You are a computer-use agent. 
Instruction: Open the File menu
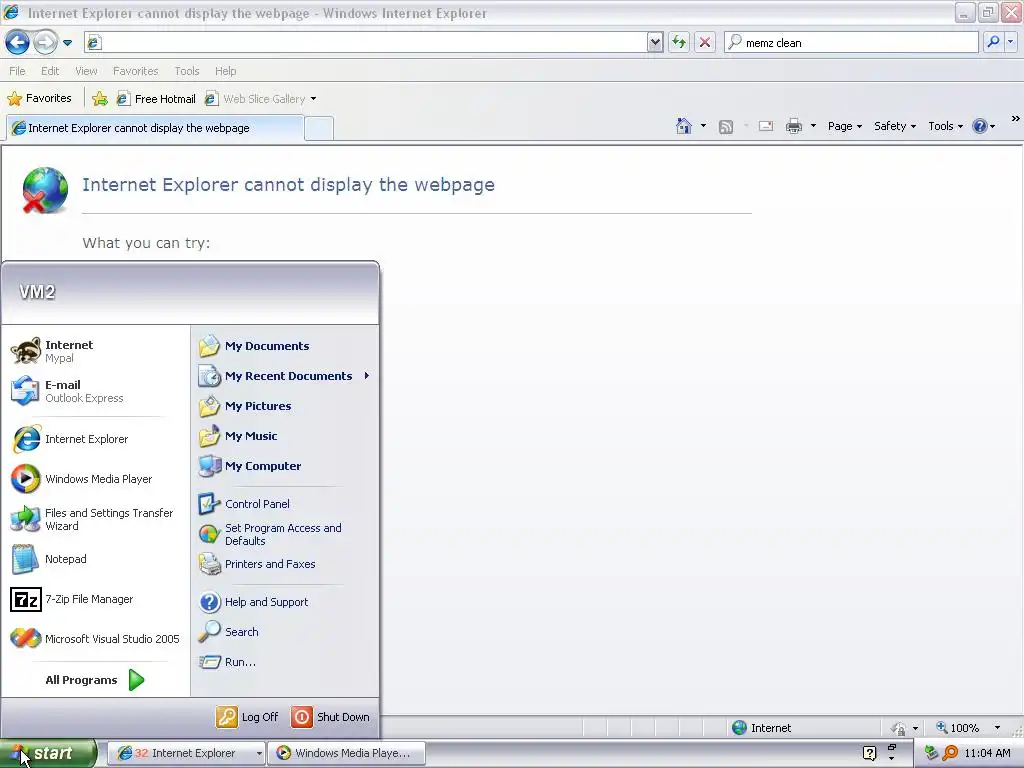click(x=17, y=71)
